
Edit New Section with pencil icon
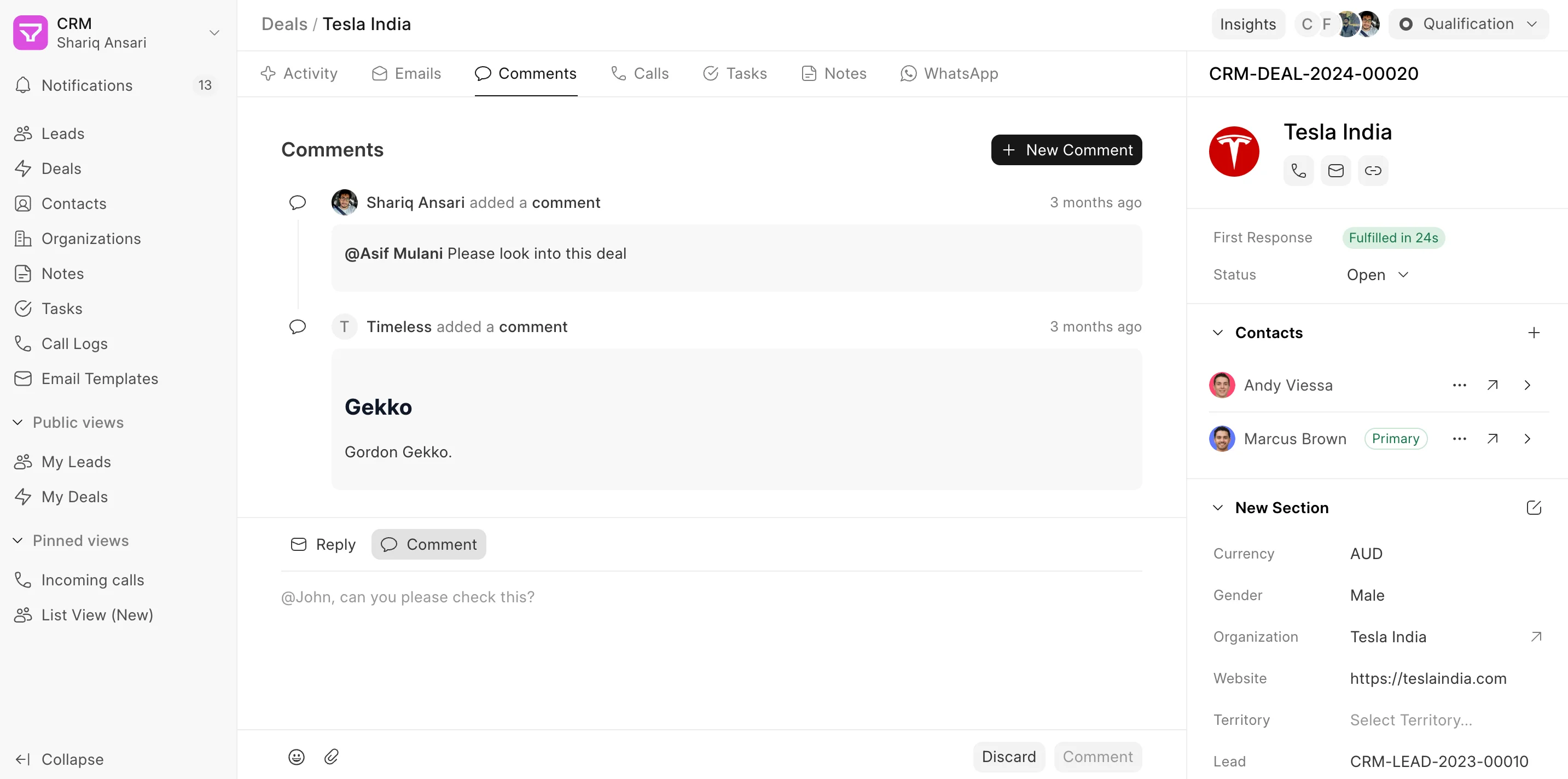(x=1534, y=508)
